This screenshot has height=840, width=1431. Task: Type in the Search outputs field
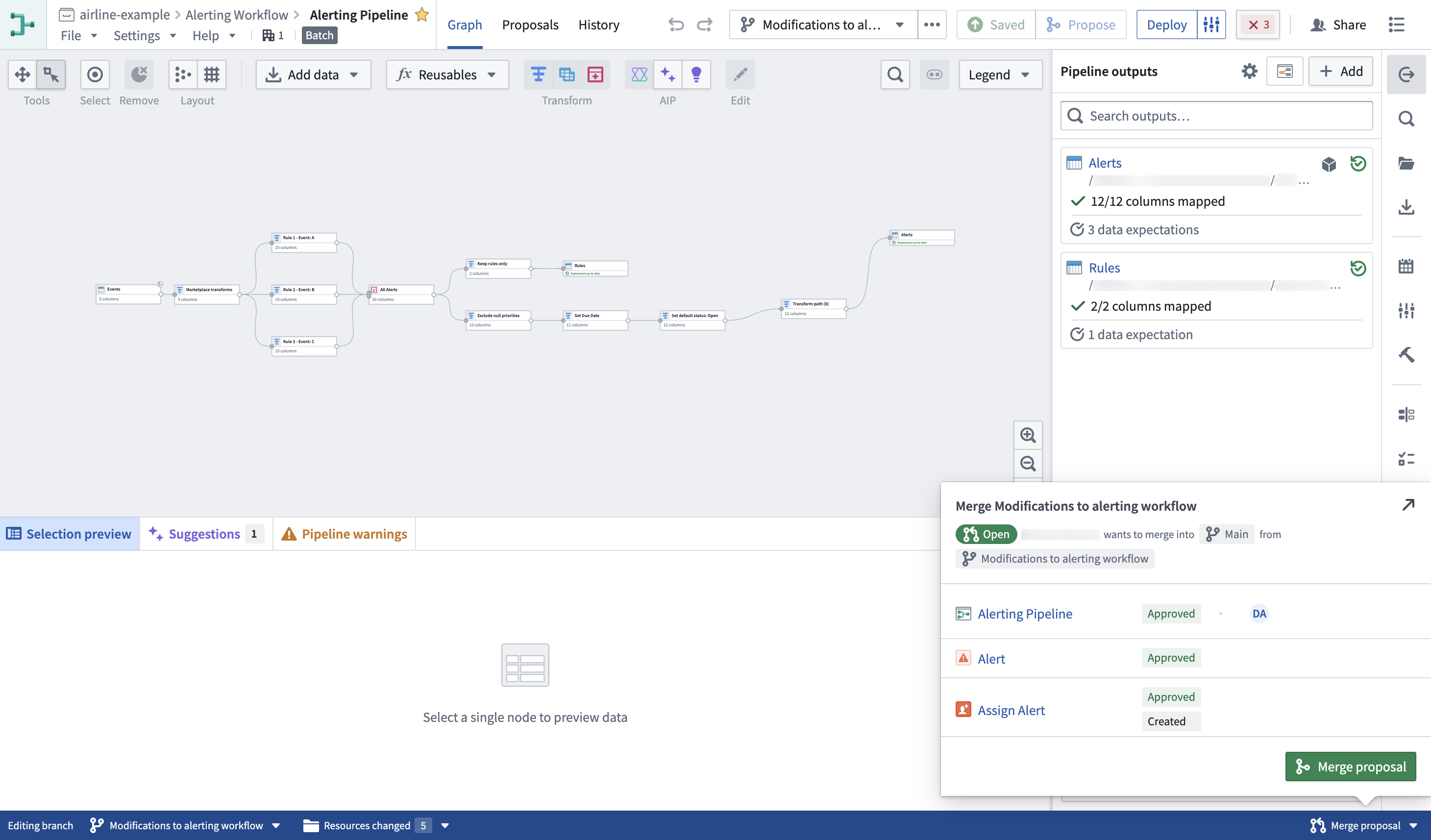[1215, 116]
